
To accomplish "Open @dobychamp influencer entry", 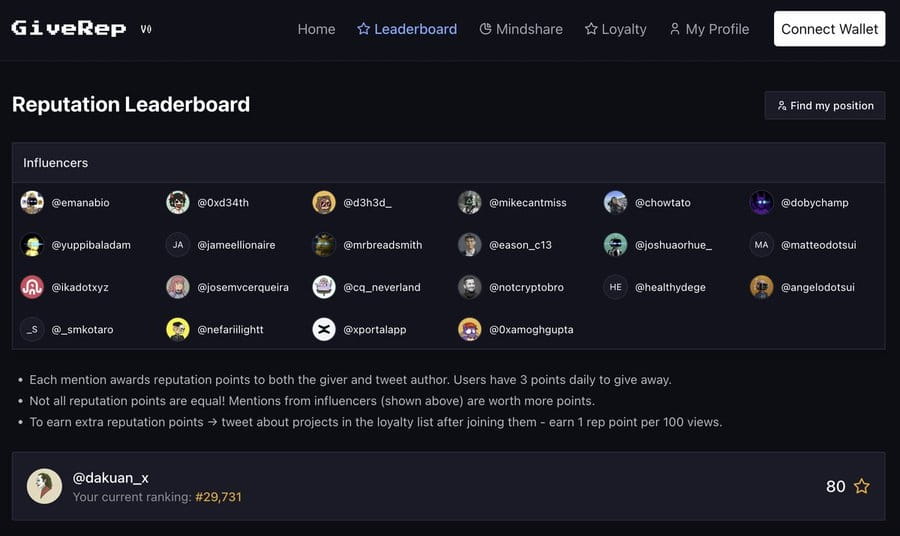I will [814, 203].
